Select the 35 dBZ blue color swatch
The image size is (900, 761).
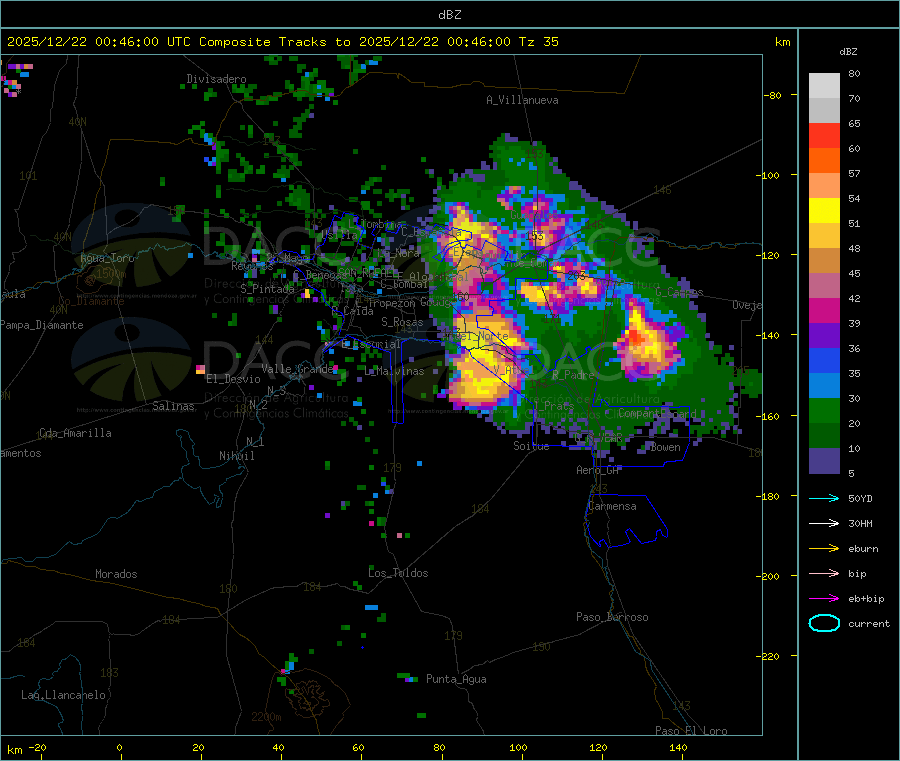(824, 360)
